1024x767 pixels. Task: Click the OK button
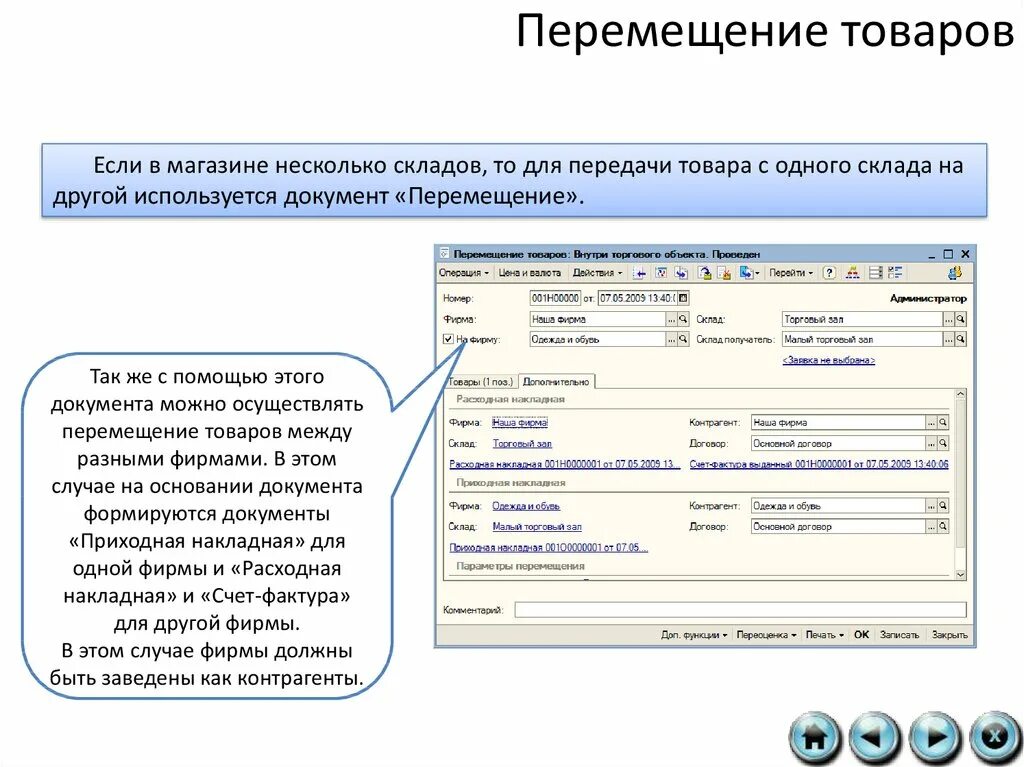coord(861,635)
